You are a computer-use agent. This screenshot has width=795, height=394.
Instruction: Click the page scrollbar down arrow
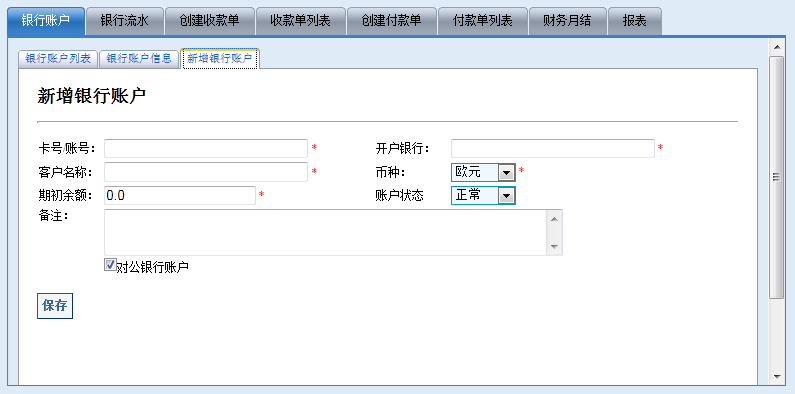pos(776,376)
